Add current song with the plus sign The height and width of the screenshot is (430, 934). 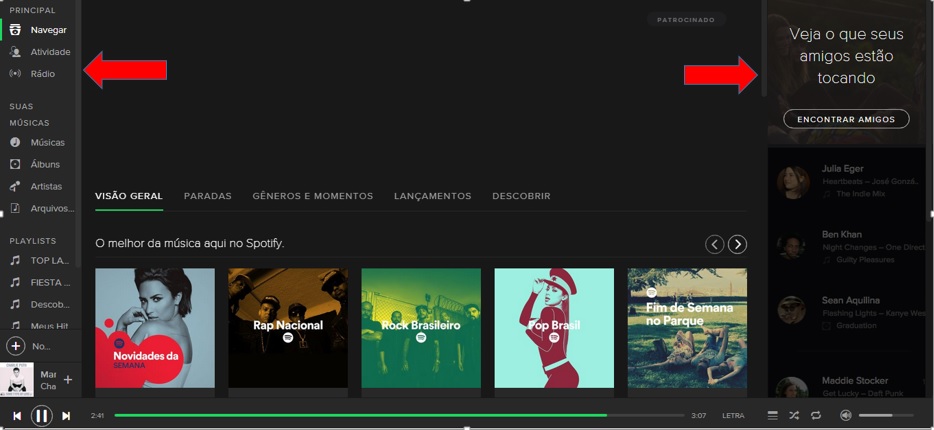pyautogui.click(x=68, y=379)
